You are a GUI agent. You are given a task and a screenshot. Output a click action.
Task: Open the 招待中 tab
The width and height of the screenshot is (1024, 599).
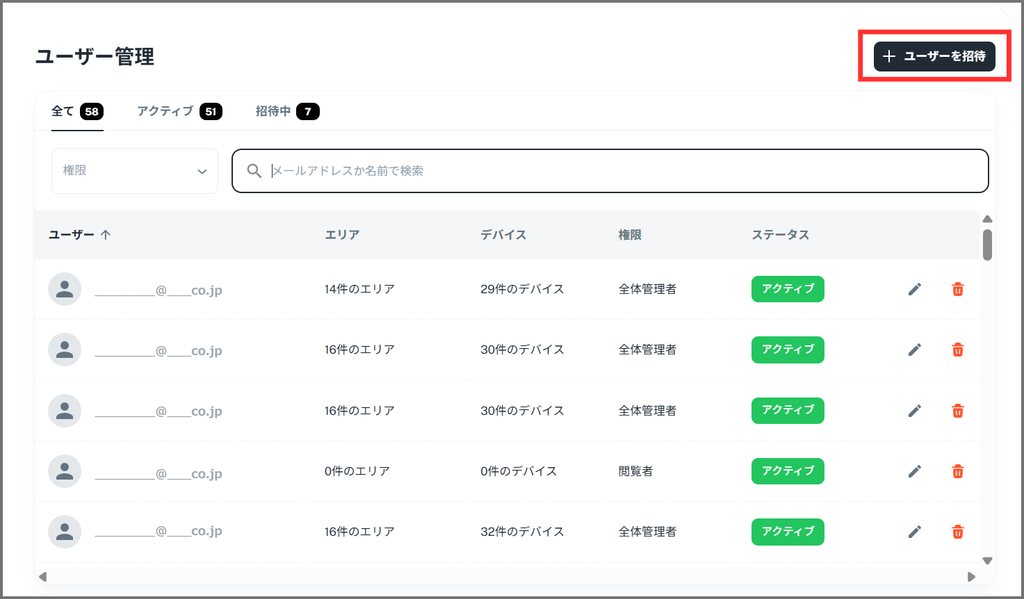click(286, 112)
